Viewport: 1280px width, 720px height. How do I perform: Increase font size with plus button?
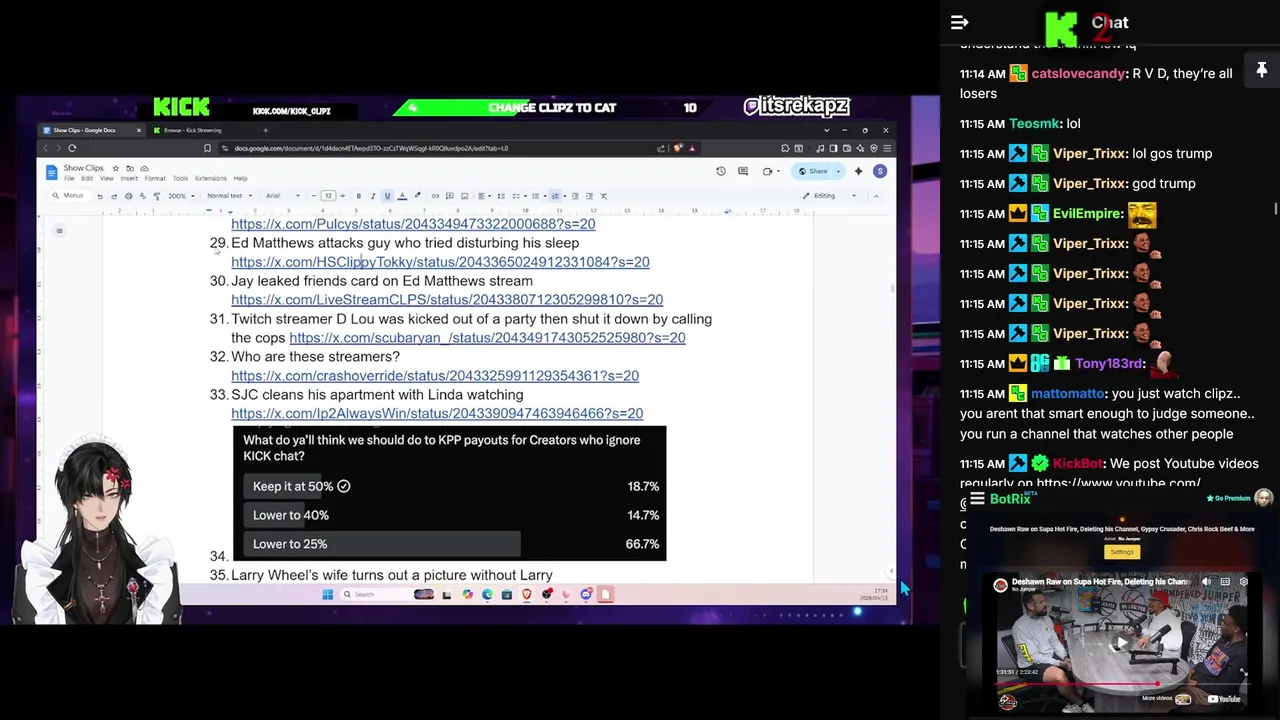tap(342, 196)
